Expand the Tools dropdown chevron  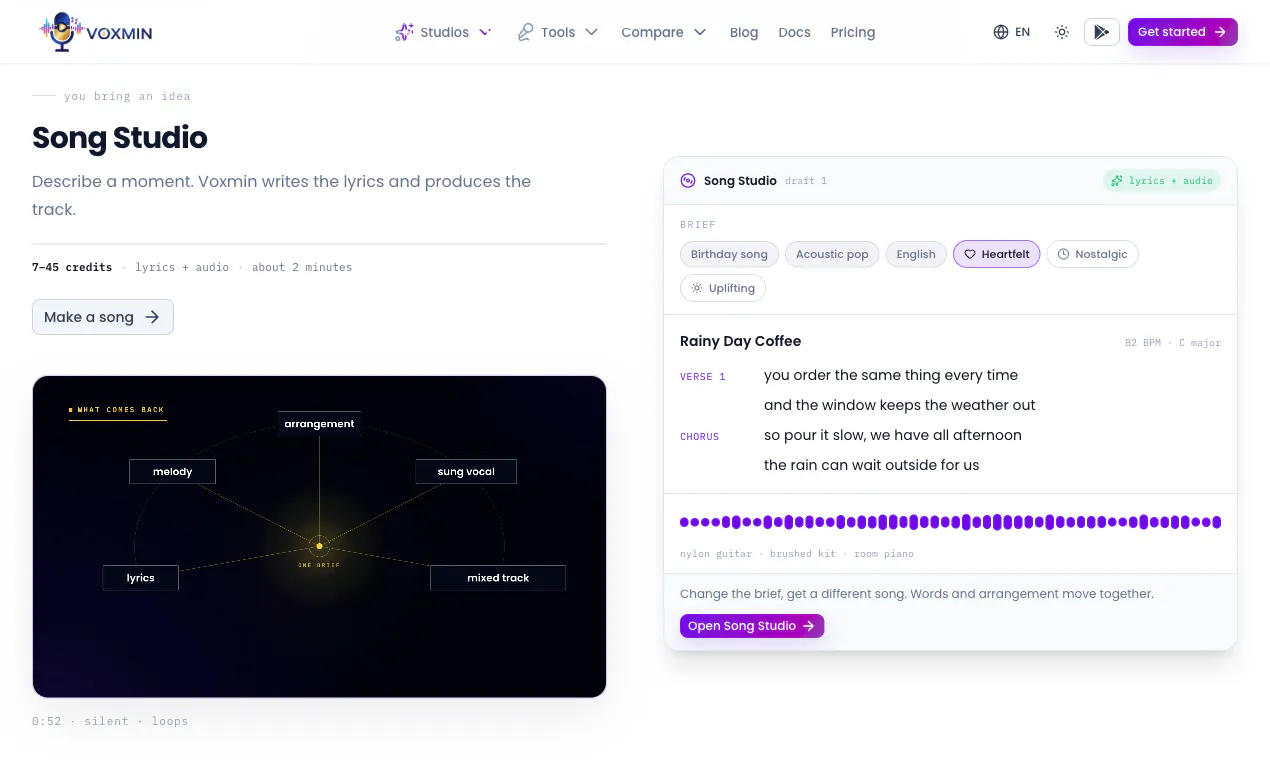(x=592, y=32)
